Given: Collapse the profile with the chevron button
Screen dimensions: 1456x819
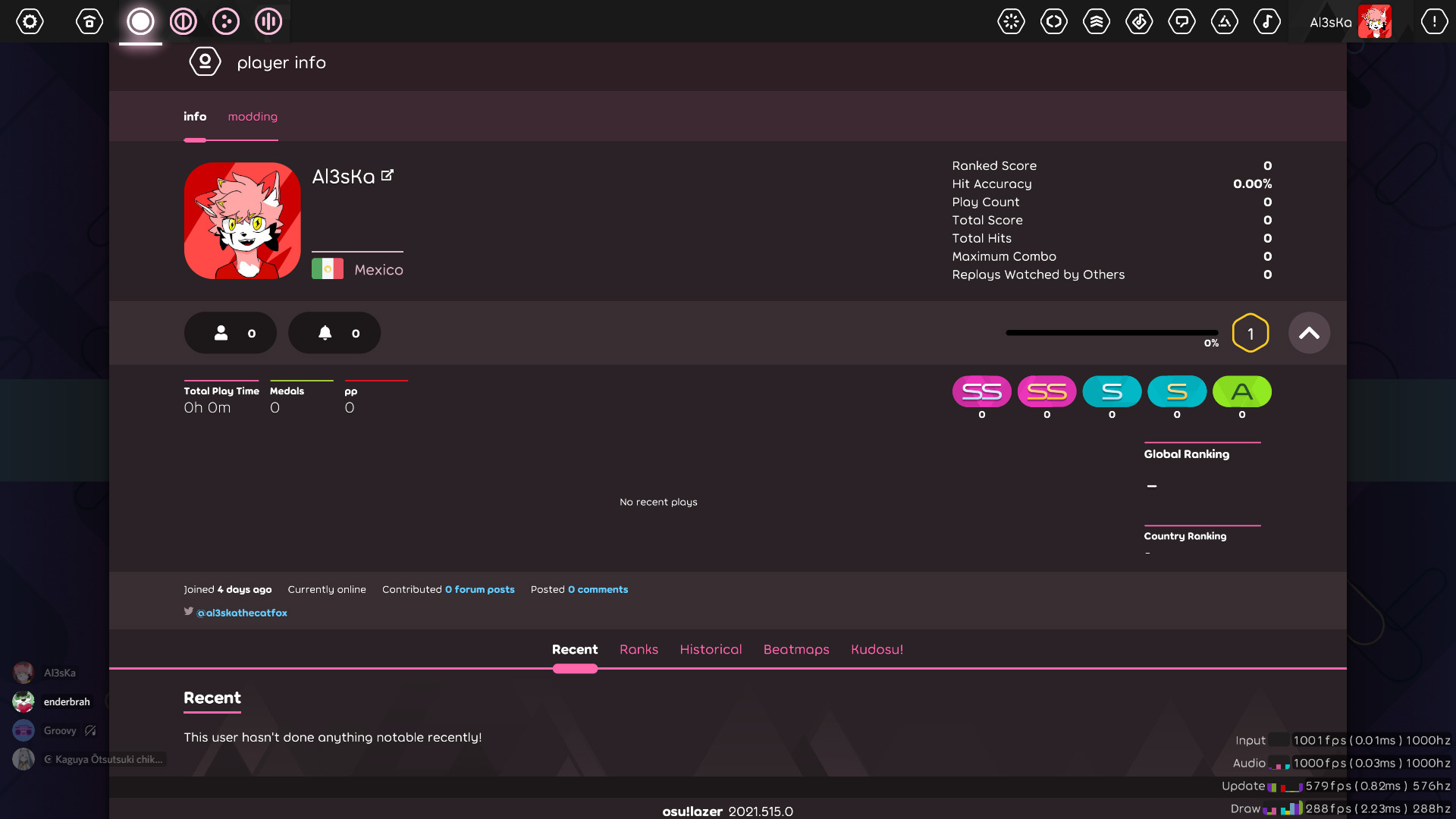Looking at the screenshot, I should (x=1309, y=332).
